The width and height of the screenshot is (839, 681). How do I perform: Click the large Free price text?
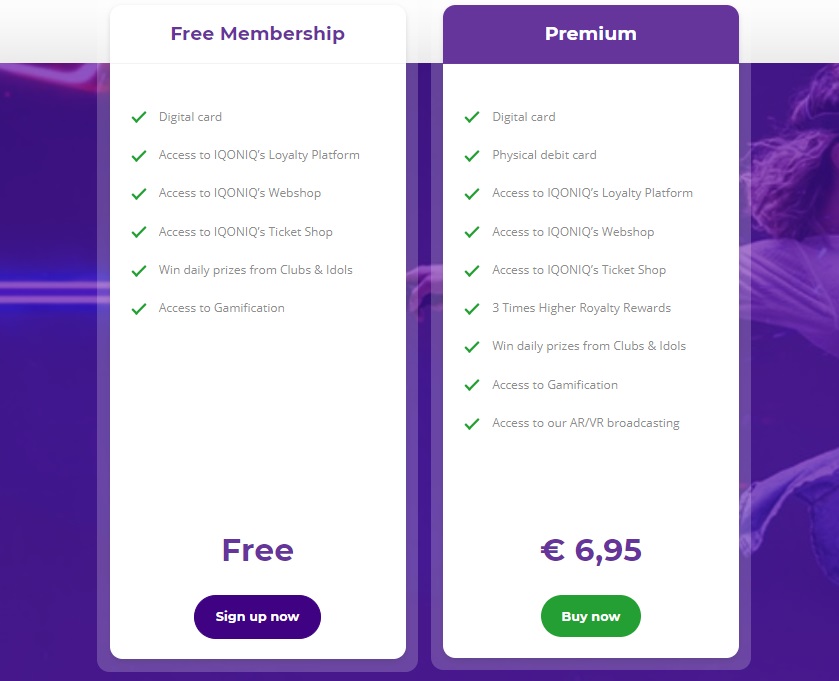point(257,550)
